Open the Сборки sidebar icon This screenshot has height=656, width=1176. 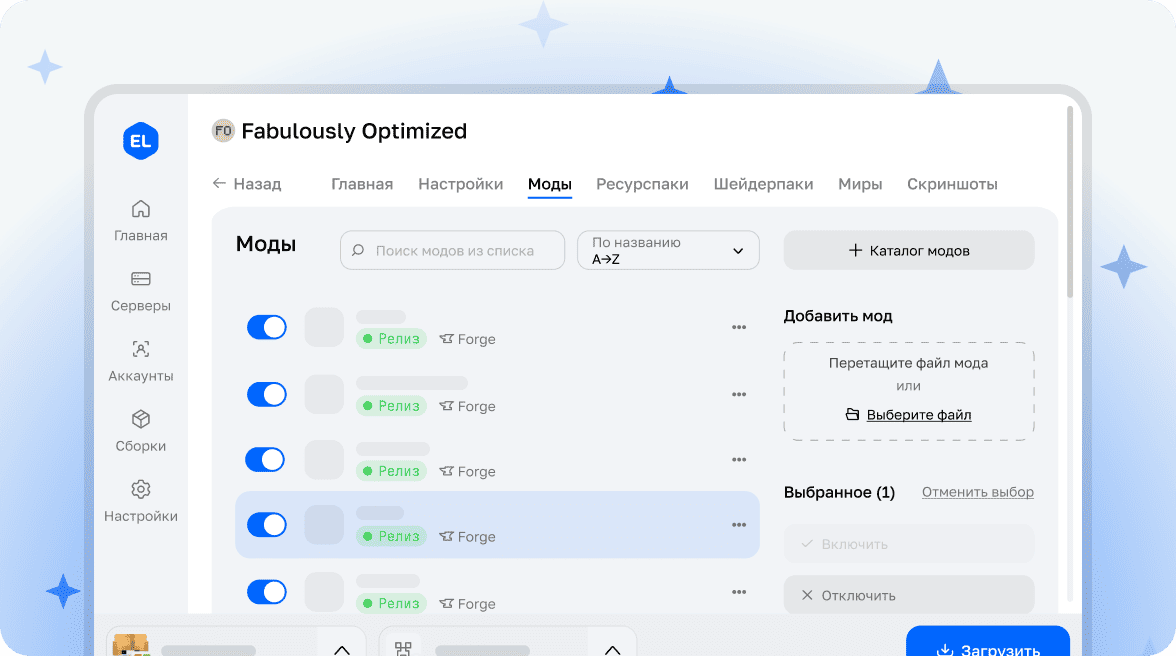140,419
